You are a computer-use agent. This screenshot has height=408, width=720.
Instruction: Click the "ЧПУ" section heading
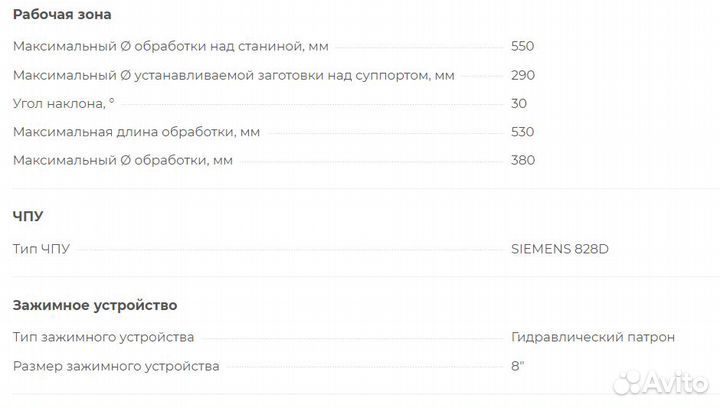[28, 216]
